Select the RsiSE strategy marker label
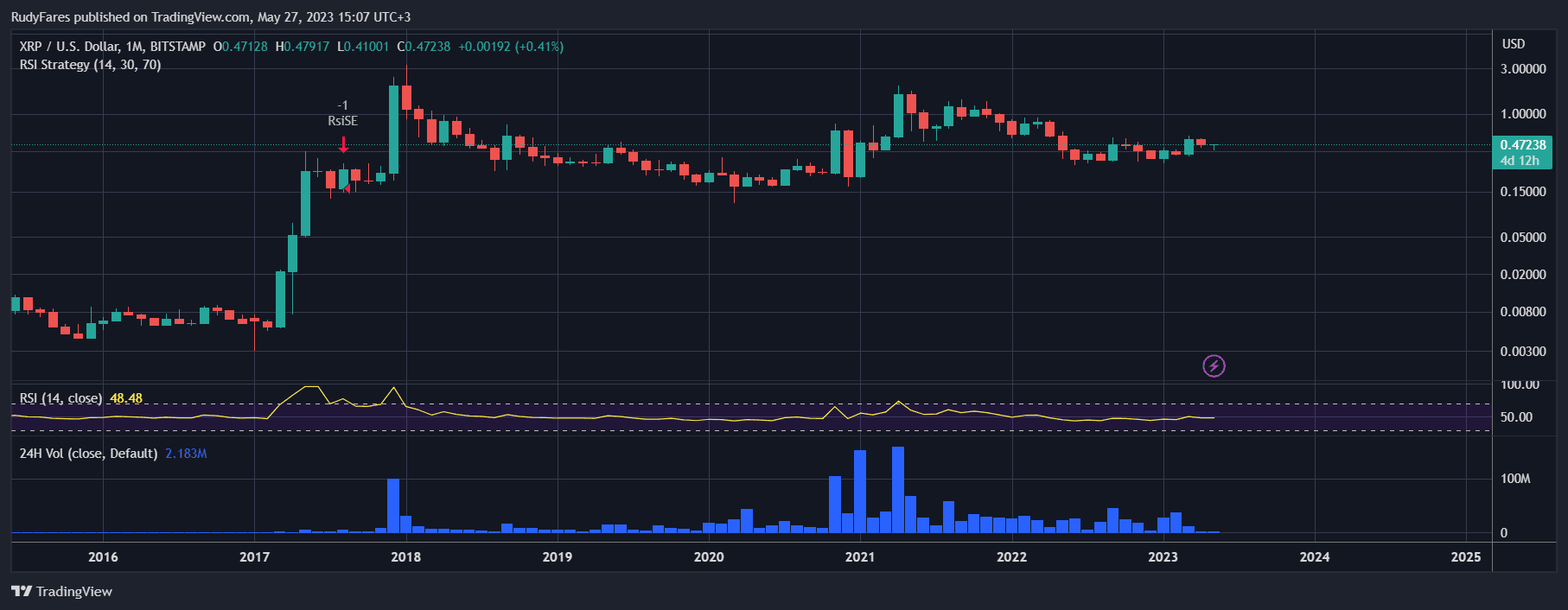The width and height of the screenshot is (1568, 610). point(342,121)
